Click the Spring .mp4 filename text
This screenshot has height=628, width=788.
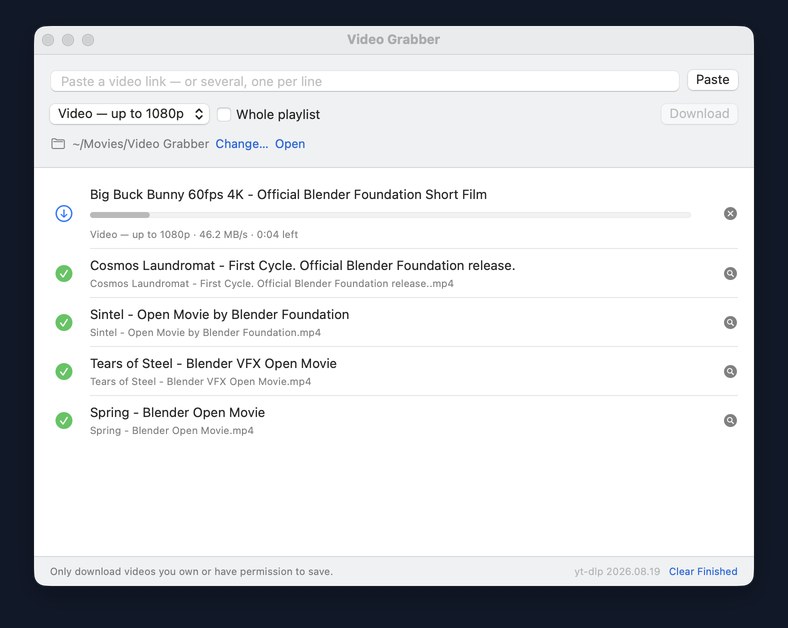tap(172, 431)
